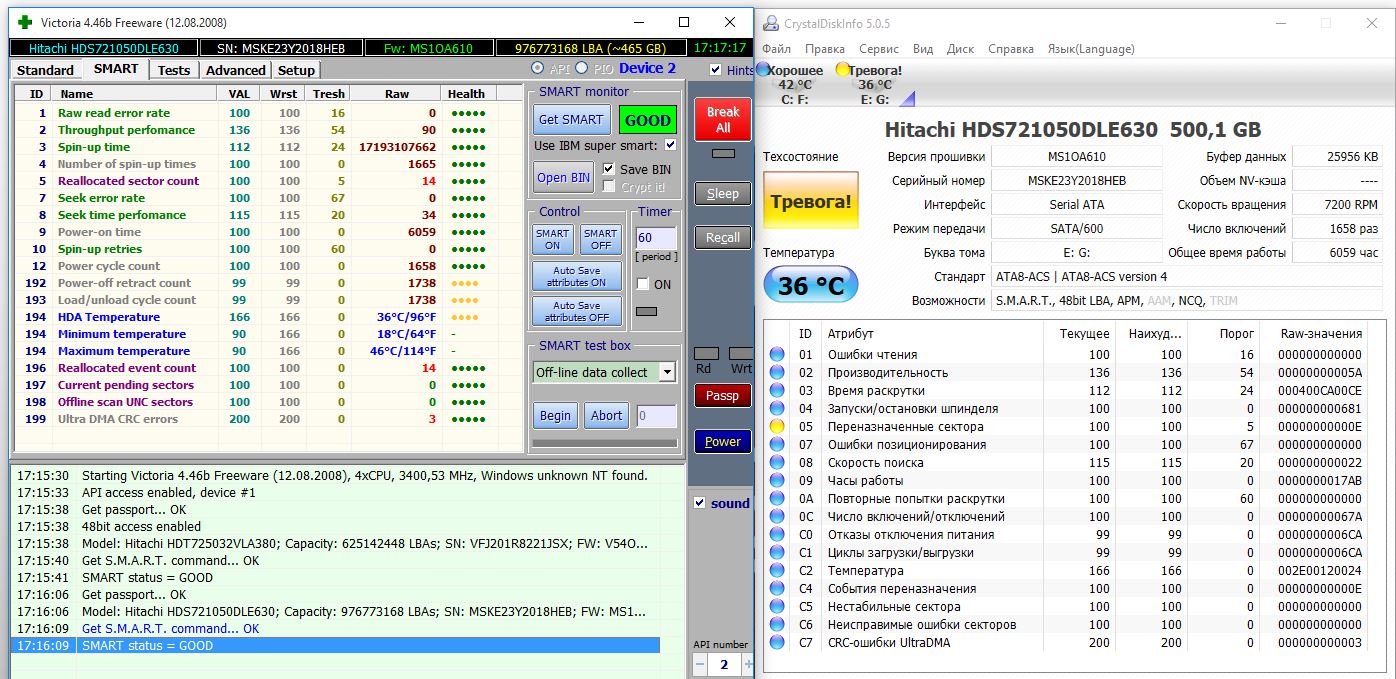Toggle Use IBM super smart checkbox
The image size is (1396, 679).
coord(670,146)
